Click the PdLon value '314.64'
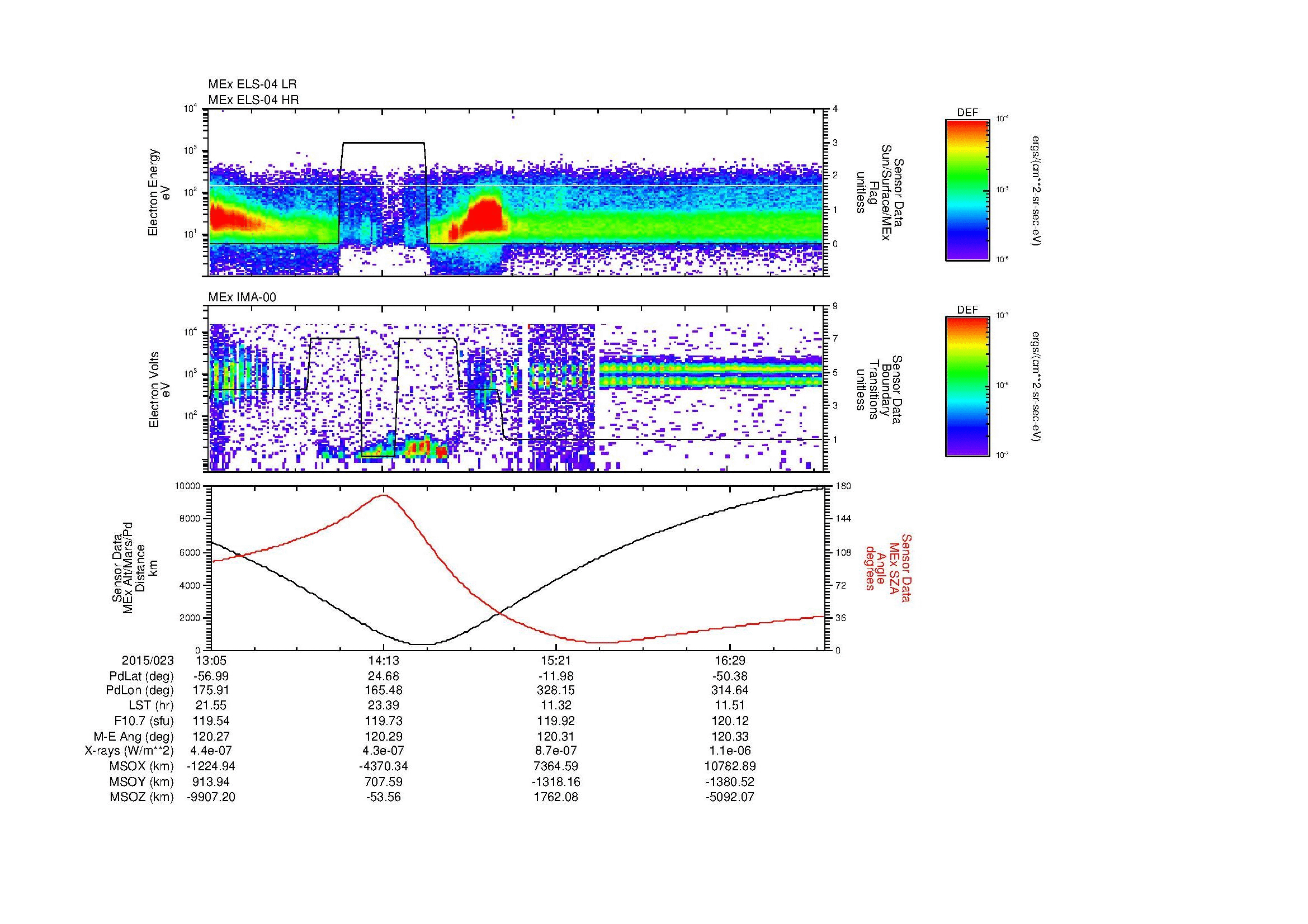The height and width of the screenshot is (924, 1308). pos(730,690)
